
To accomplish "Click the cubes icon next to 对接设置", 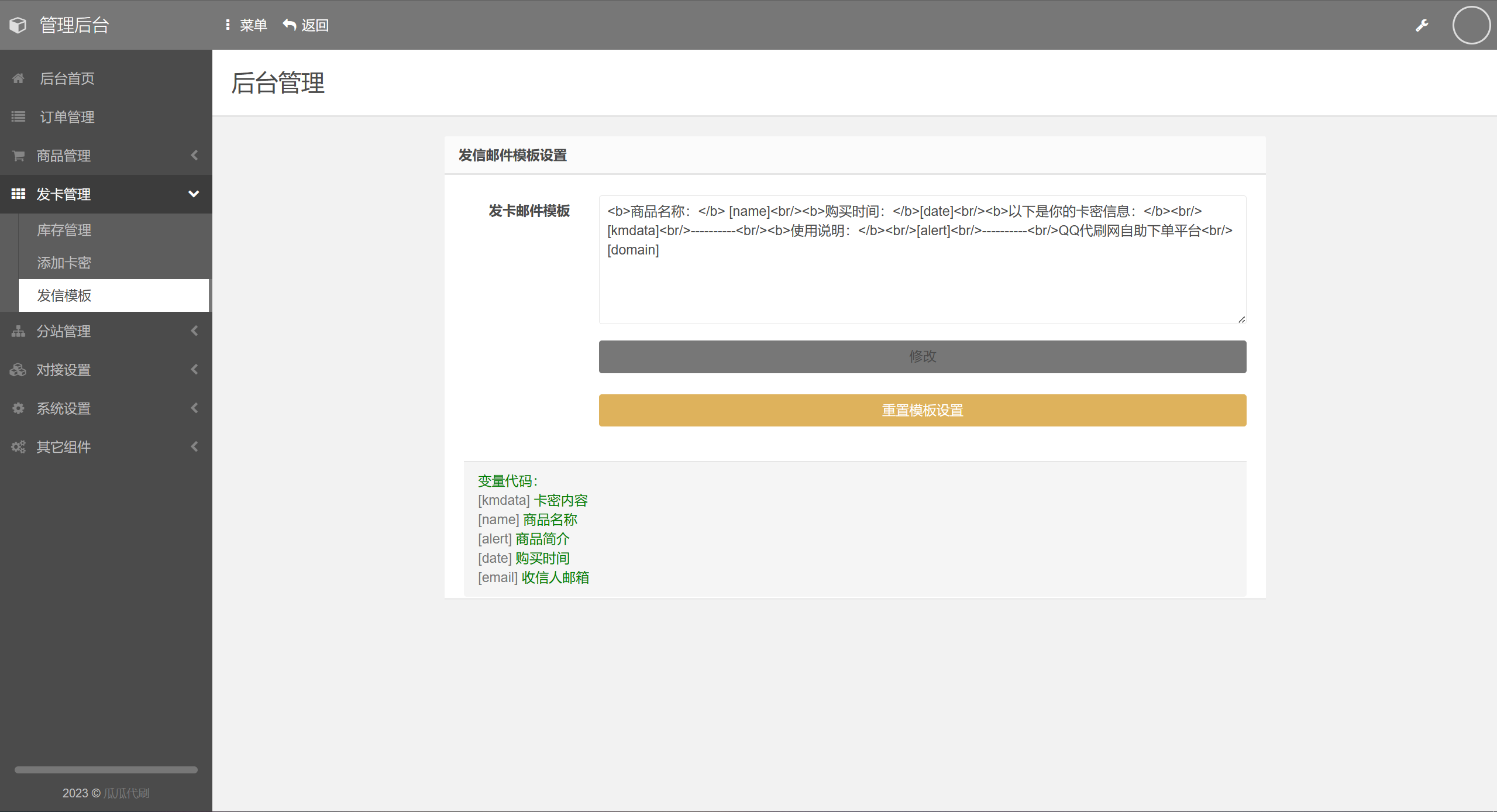I will (x=18, y=370).
